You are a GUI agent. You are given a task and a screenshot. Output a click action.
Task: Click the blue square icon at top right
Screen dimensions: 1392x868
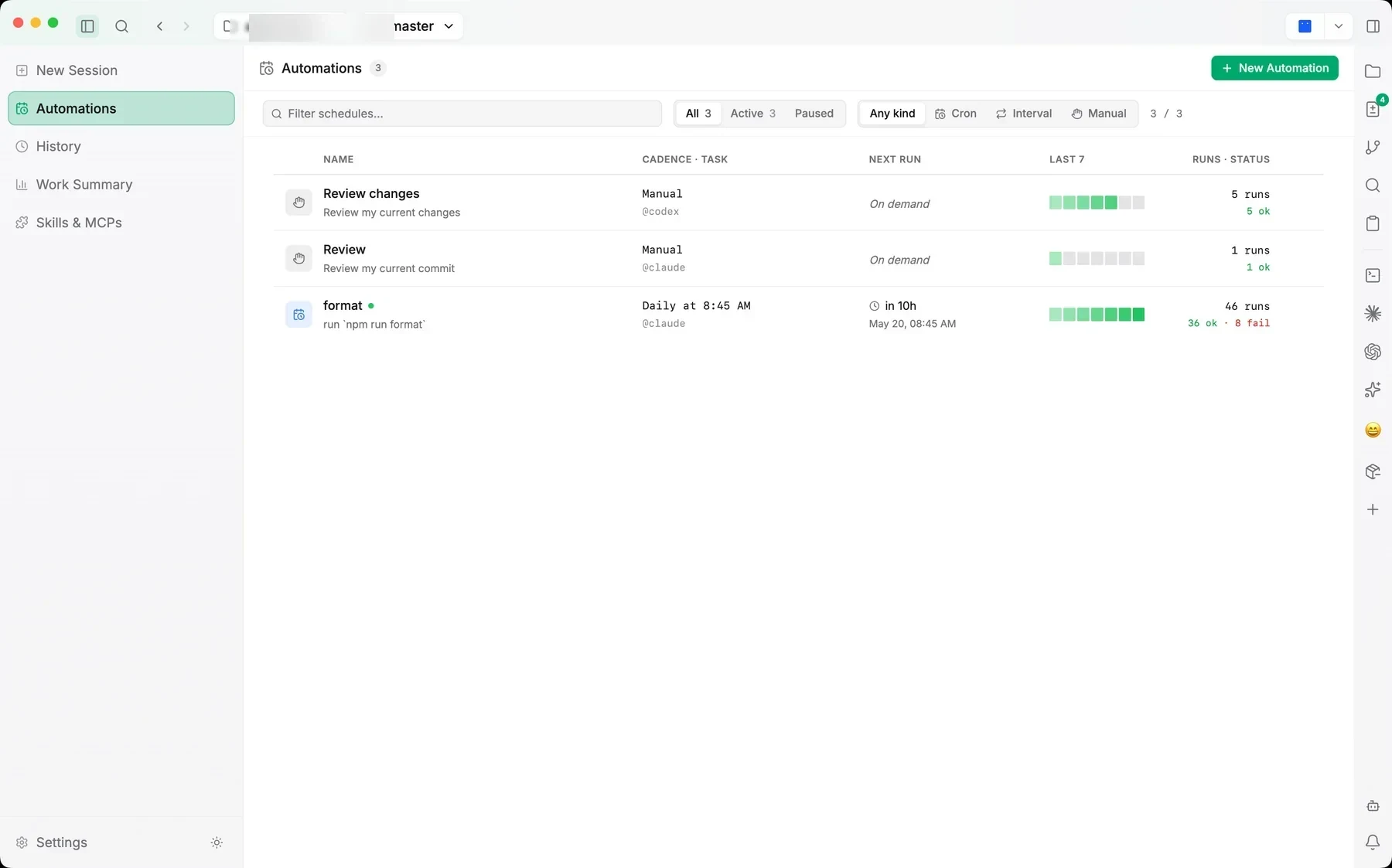(x=1305, y=26)
